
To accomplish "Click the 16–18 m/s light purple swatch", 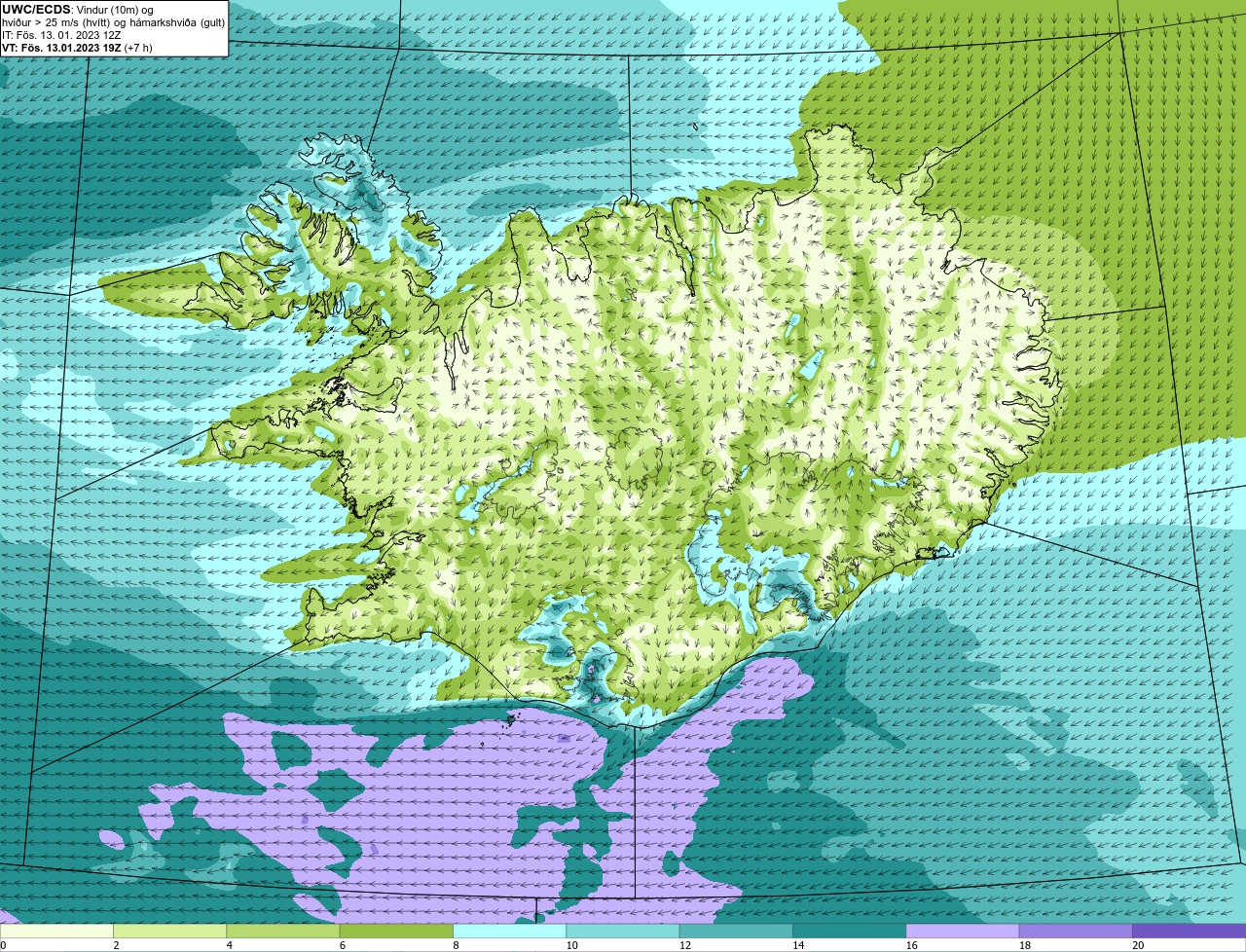I will click(963, 932).
